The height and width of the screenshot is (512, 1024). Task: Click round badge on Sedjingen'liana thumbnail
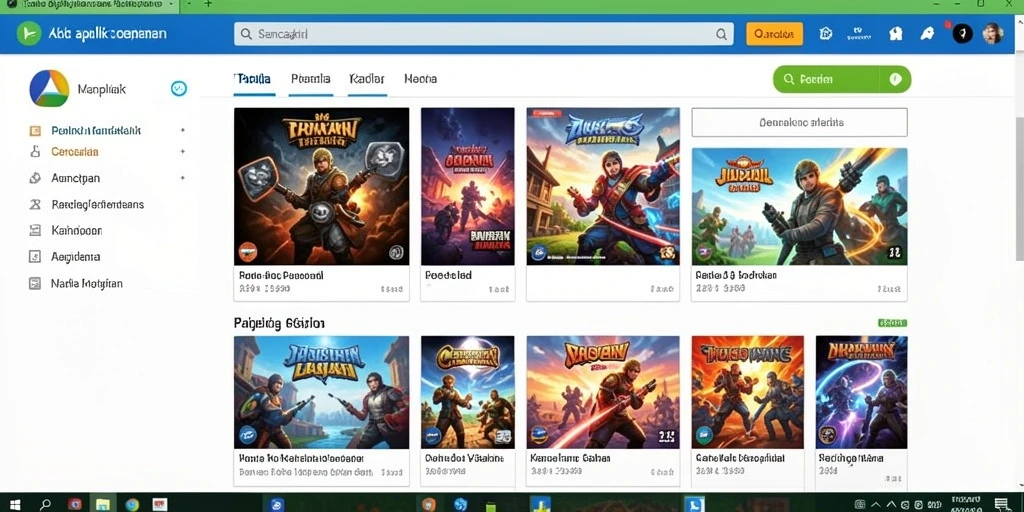pos(829,435)
